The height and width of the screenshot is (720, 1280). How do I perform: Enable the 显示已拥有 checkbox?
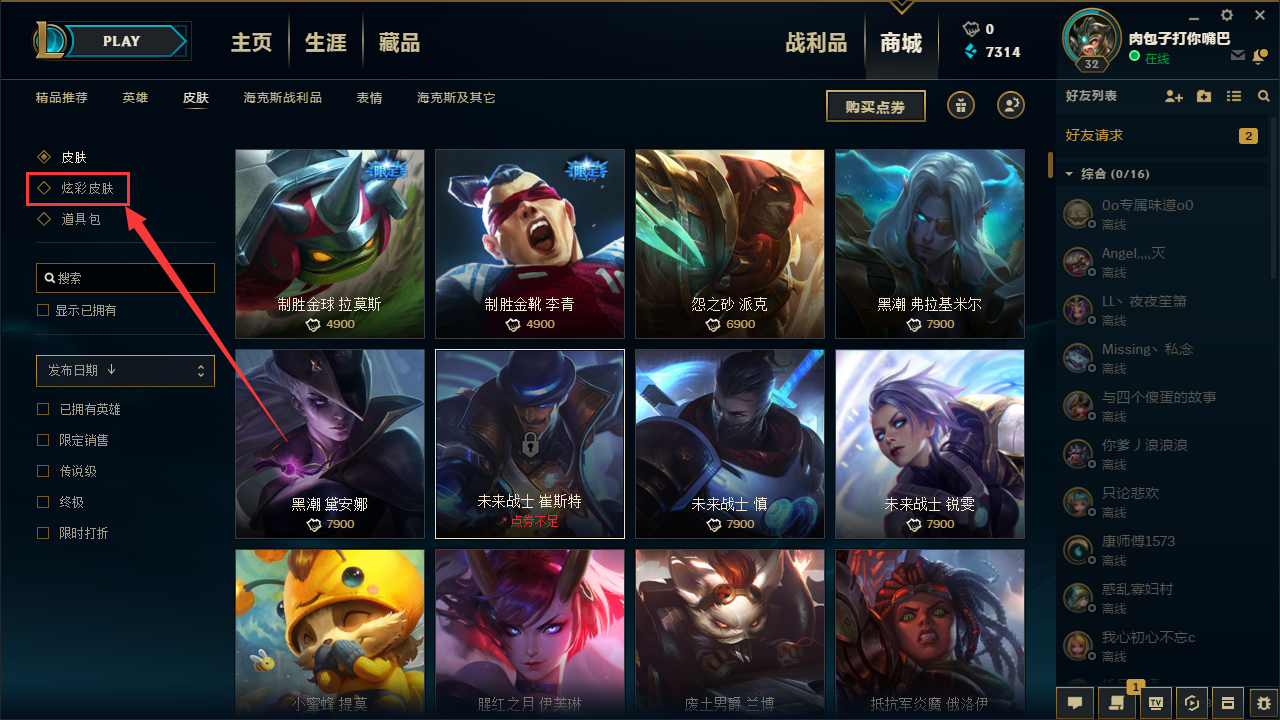click(43, 310)
